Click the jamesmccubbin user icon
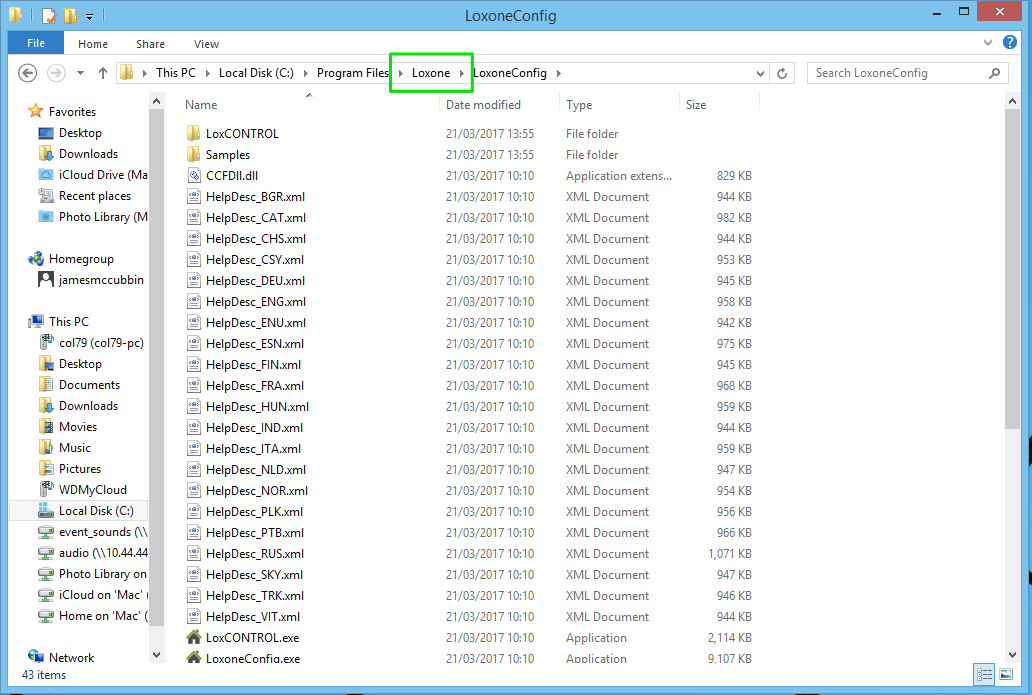The height and width of the screenshot is (695, 1032). pos(45,280)
